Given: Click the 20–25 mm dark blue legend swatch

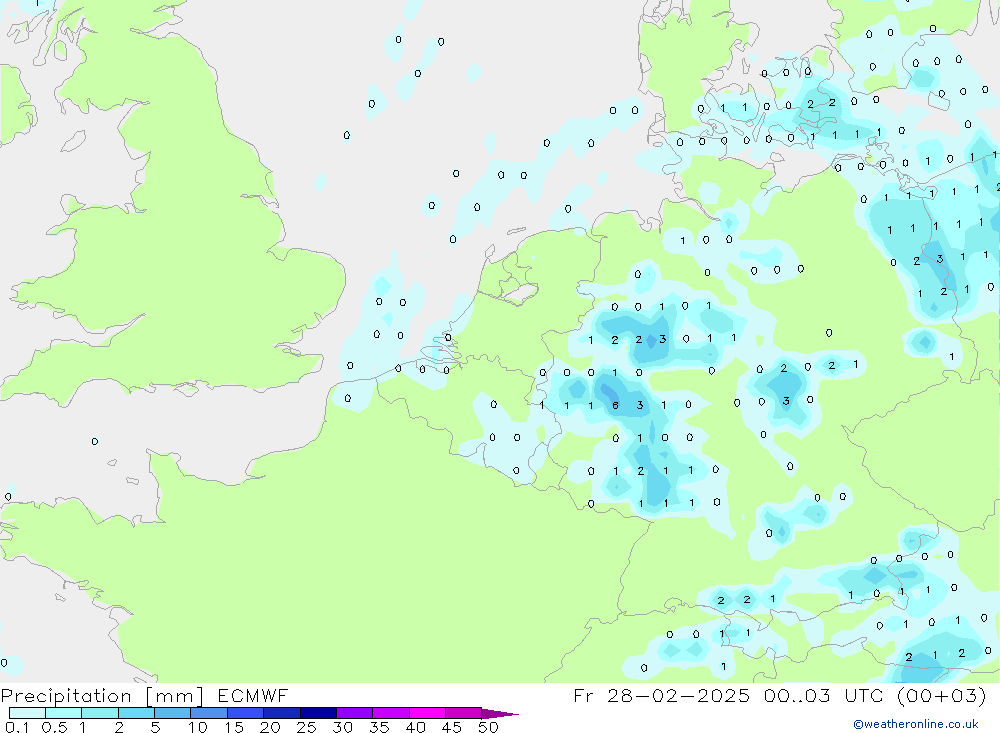Looking at the screenshot, I should coord(281,713).
